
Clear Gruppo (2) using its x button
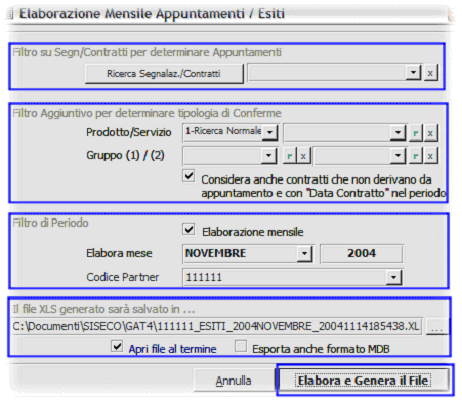pos(430,156)
